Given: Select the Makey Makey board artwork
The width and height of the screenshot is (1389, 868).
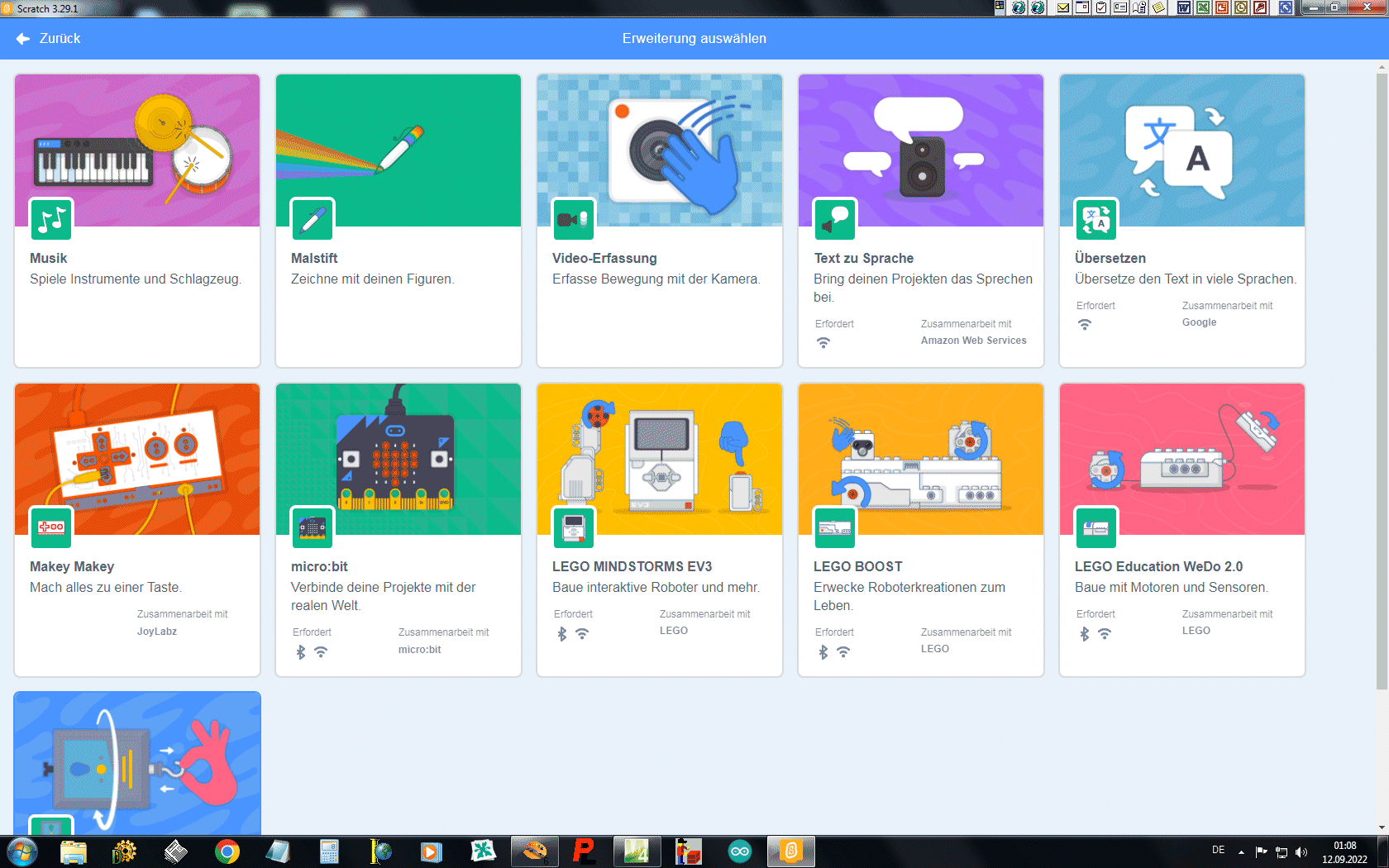Looking at the screenshot, I should coord(137,459).
